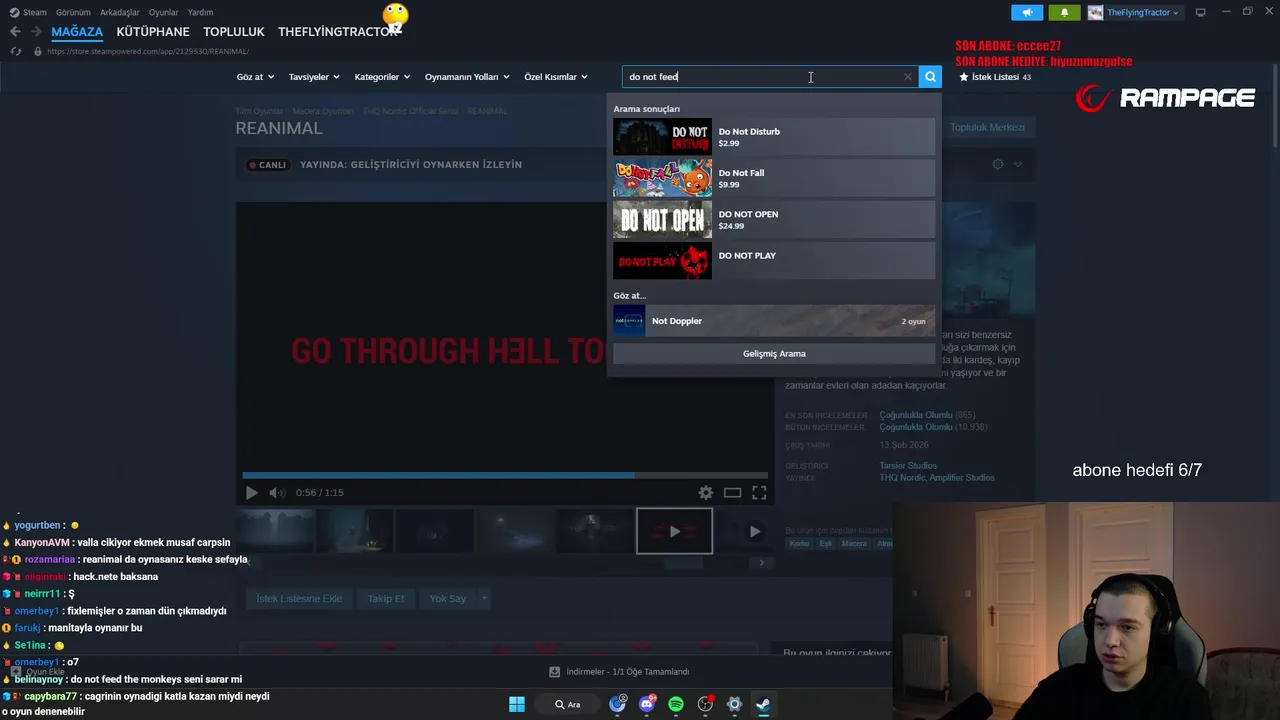The image size is (1280, 720).
Task: Click İstek Listesine Ekle button
Action: tap(299, 599)
